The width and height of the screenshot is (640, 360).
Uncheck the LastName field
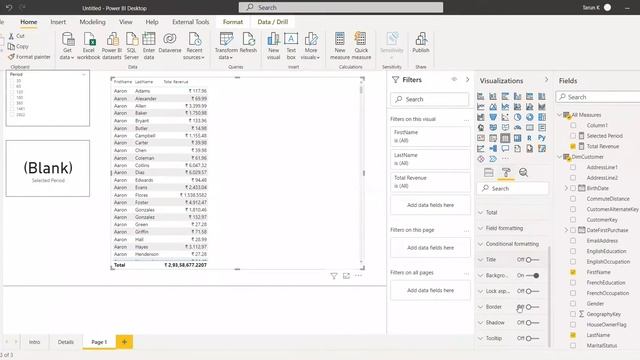click(573, 335)
